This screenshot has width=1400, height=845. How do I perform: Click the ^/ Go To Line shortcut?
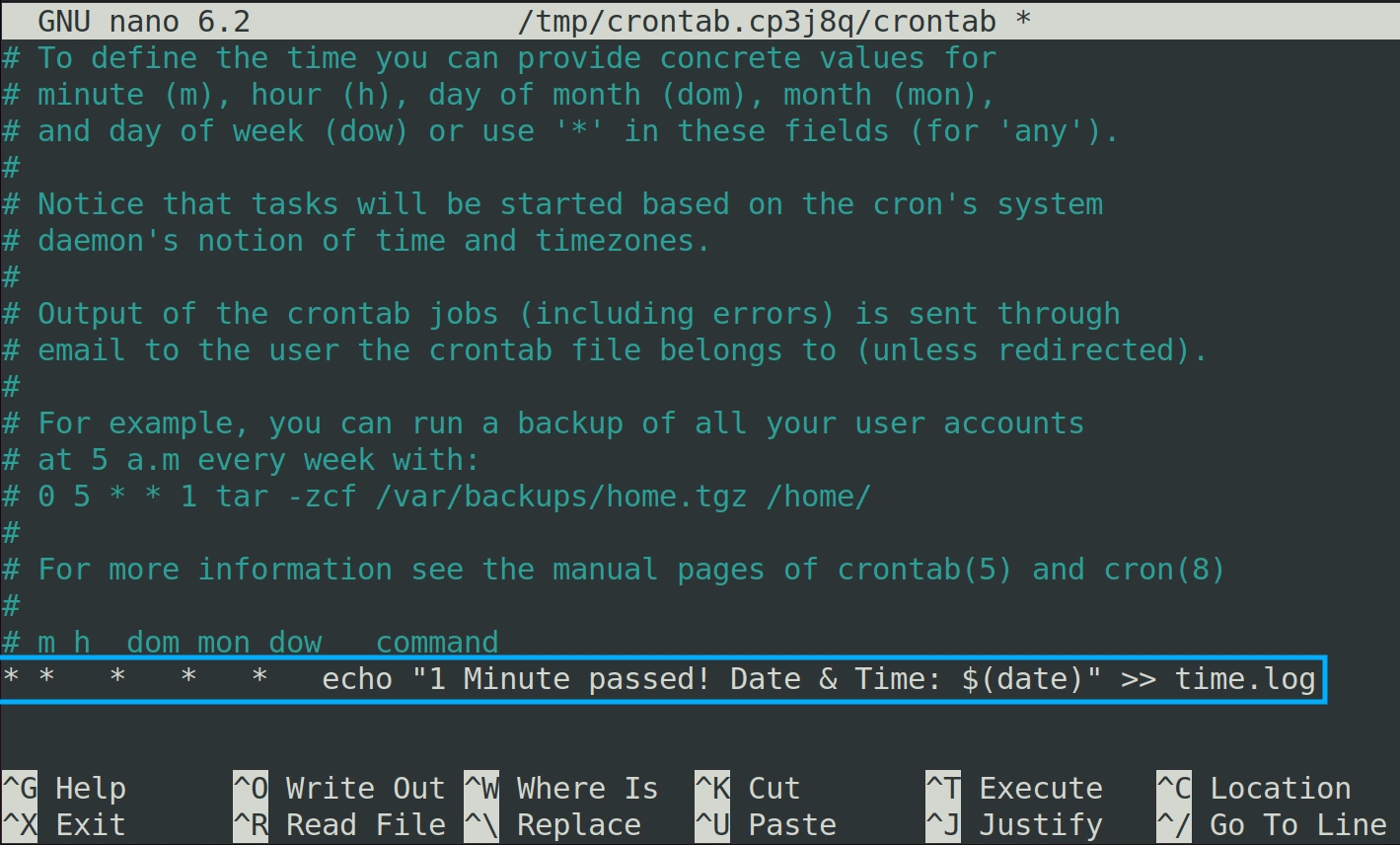(x=1272, y=824)
